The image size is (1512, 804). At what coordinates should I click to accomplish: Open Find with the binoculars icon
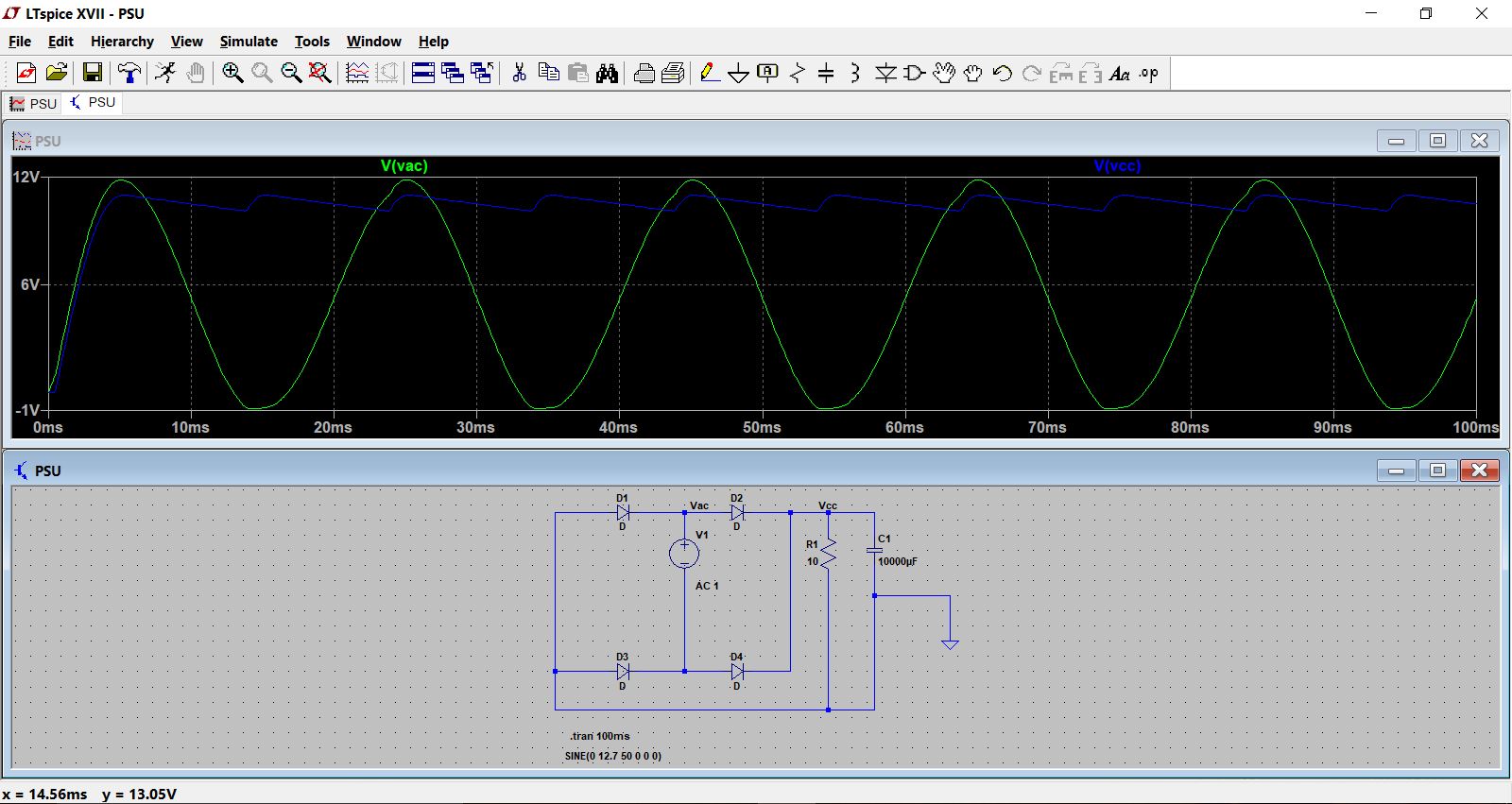coord(608,73)
